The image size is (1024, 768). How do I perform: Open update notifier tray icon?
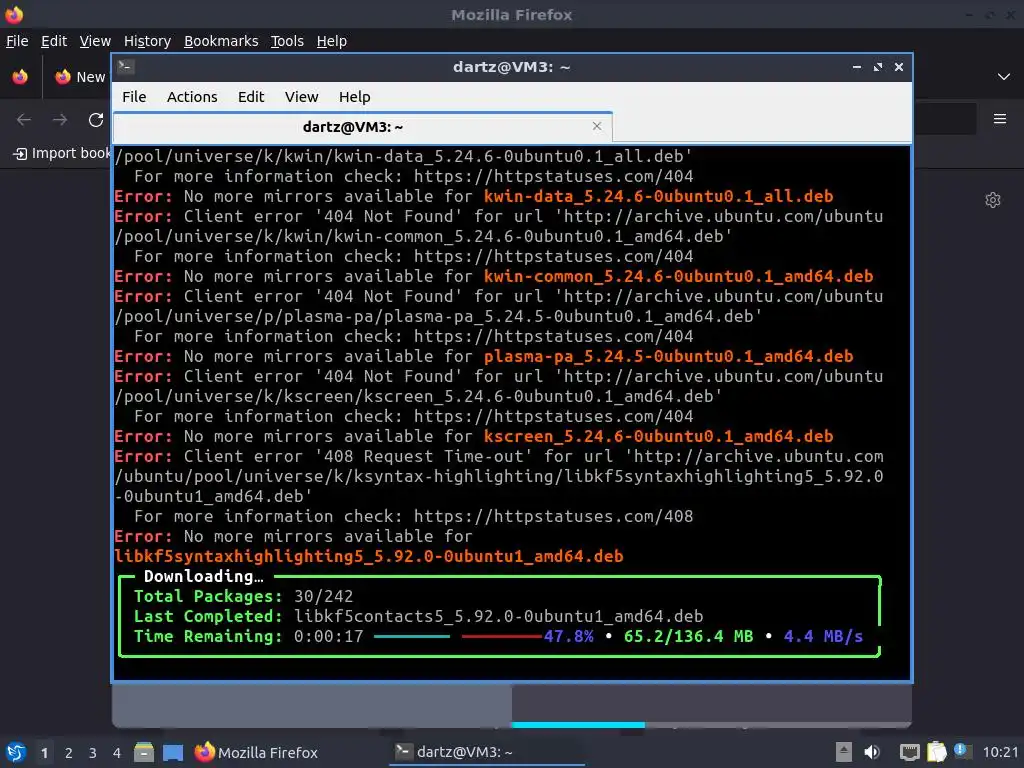tap(962, 750)
